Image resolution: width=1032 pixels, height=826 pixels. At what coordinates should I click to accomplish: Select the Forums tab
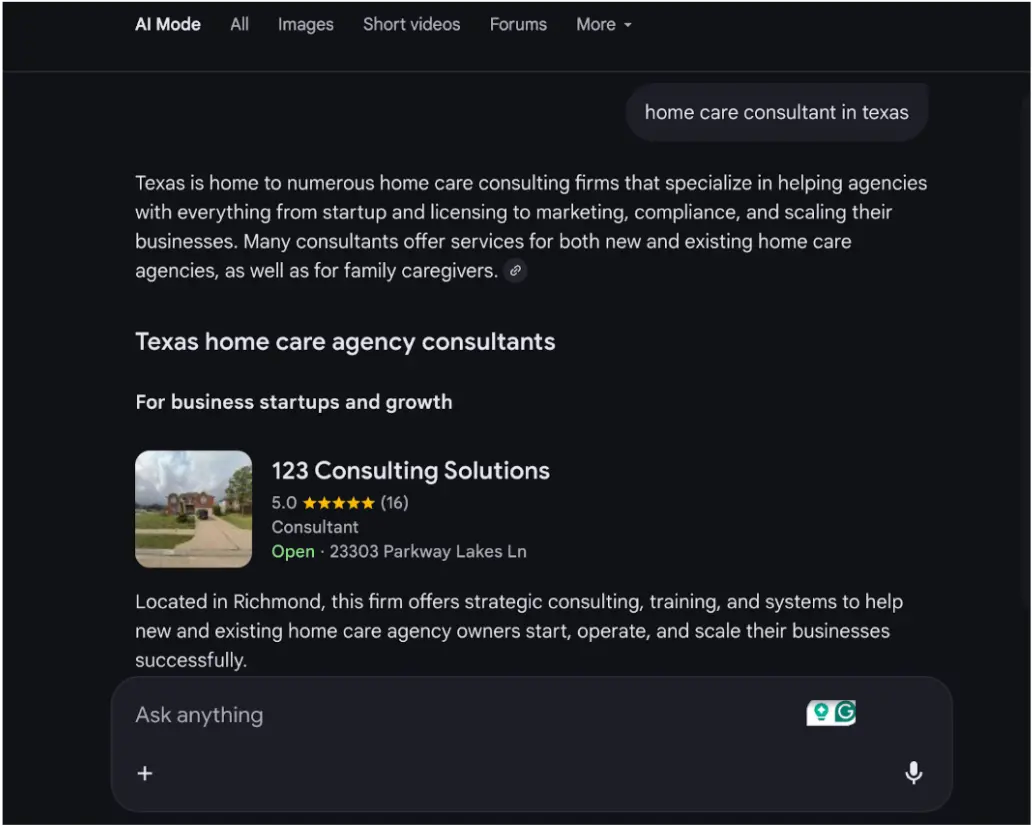[518, 24]
